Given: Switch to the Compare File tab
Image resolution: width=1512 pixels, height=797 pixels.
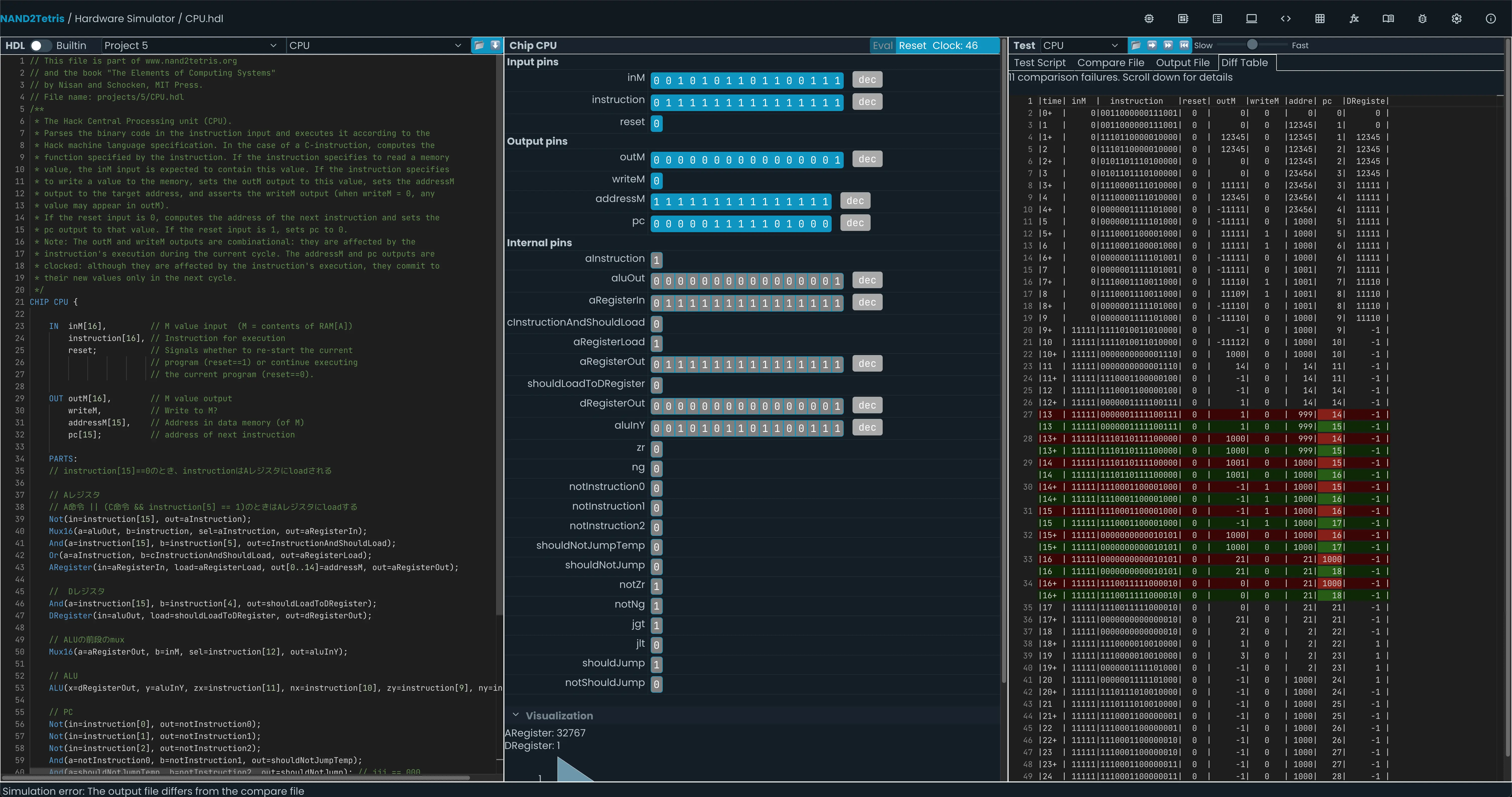Looking at the screenshot, I should coord(1111,62).
